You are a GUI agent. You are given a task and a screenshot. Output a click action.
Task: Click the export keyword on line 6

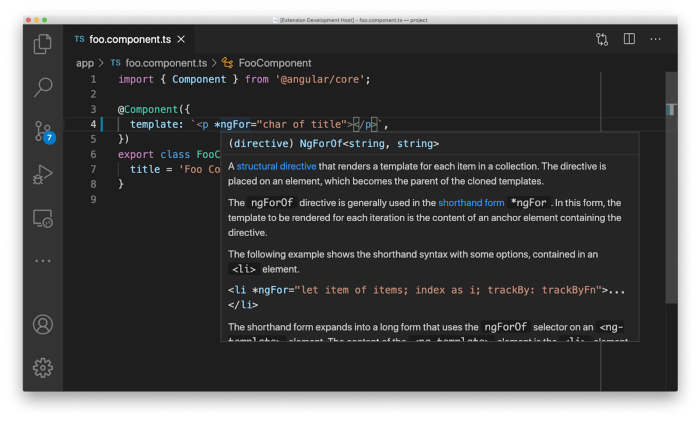point(136,154)
